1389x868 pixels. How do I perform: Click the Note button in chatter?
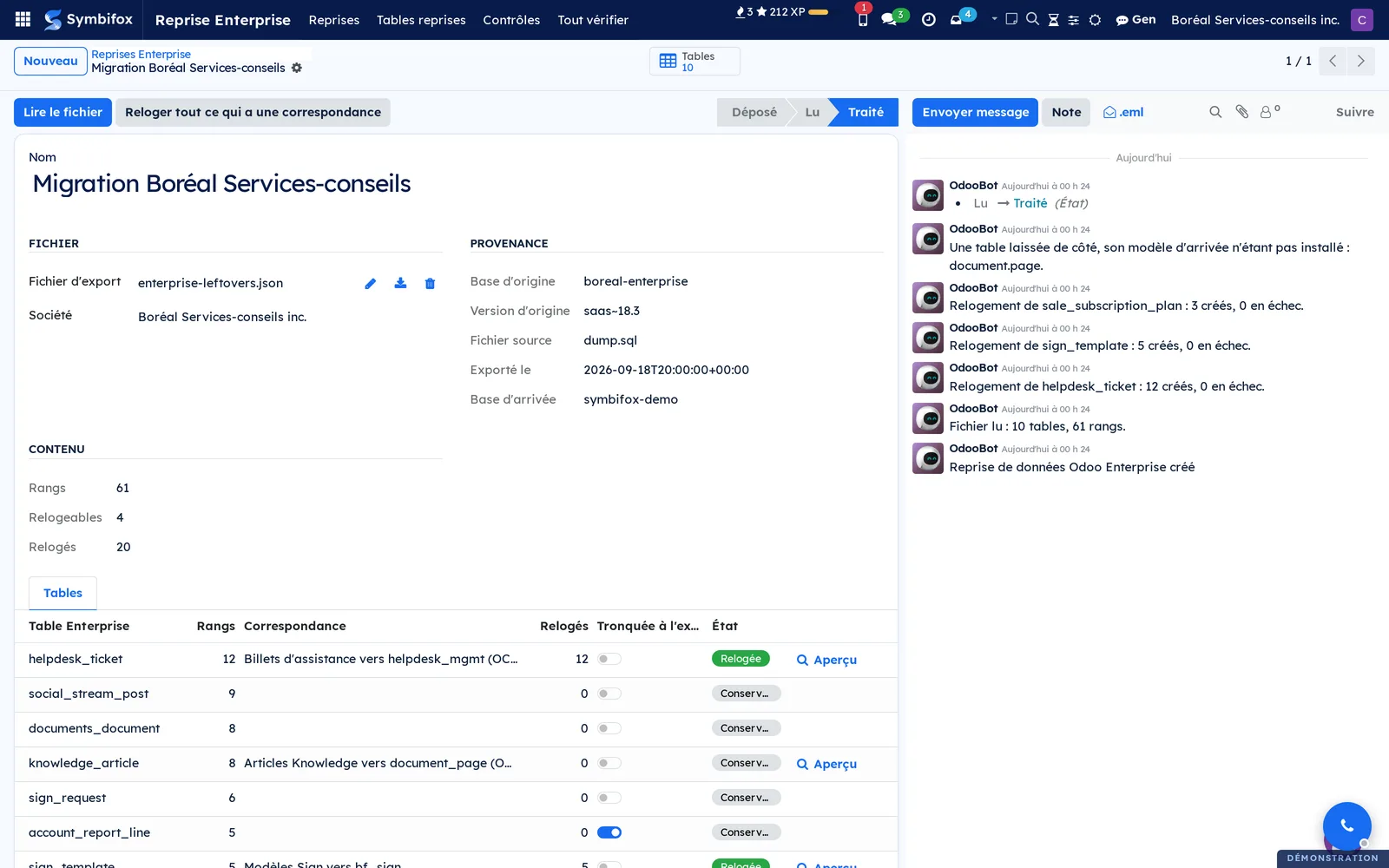[x=1066, y=112]
